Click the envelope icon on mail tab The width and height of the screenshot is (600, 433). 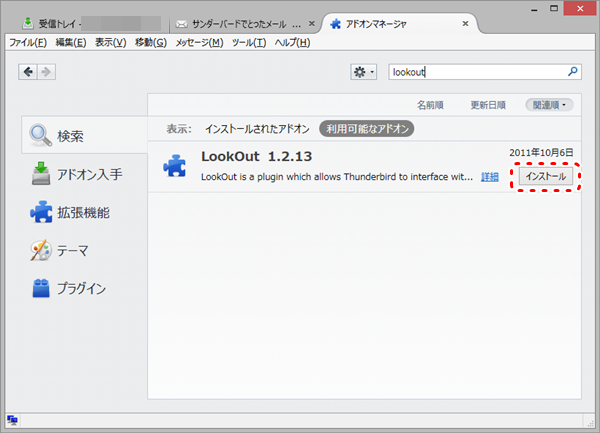(181, 24)
